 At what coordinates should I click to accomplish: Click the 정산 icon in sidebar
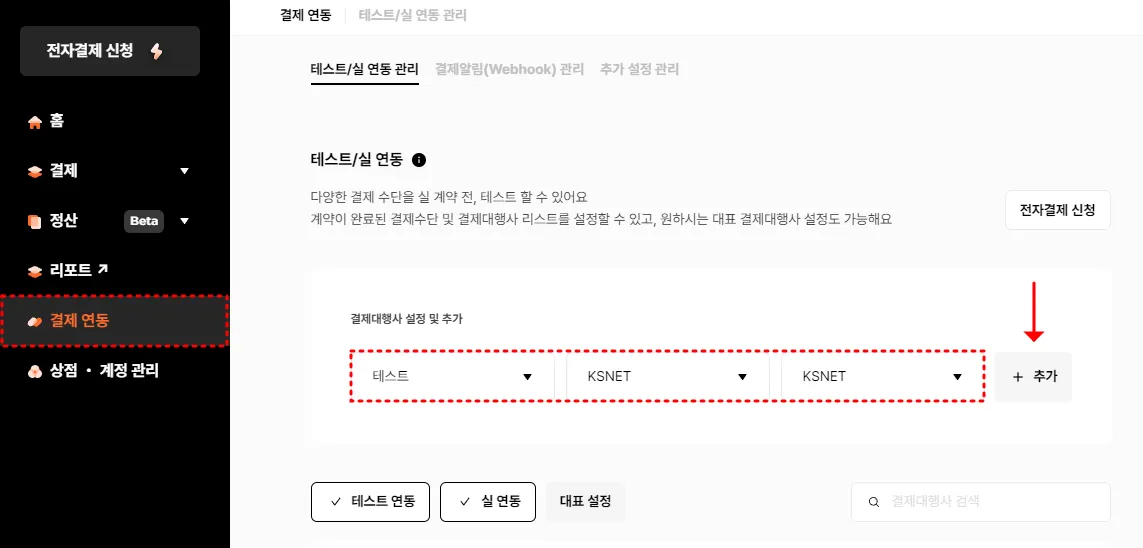pyautogui.click(x=35, y=221)
